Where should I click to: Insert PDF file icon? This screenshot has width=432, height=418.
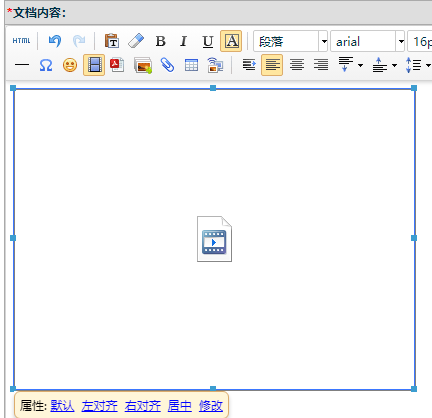point(117,65)
